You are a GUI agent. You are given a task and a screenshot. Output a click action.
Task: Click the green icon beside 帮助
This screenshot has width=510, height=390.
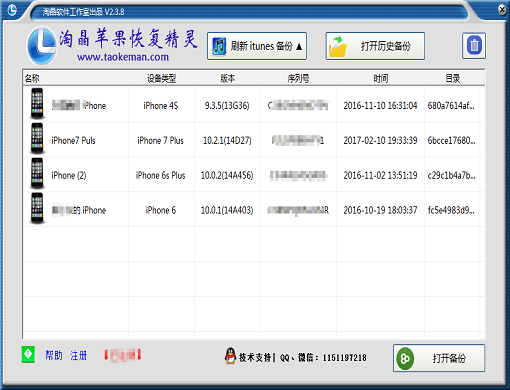(x=28, y=354)
